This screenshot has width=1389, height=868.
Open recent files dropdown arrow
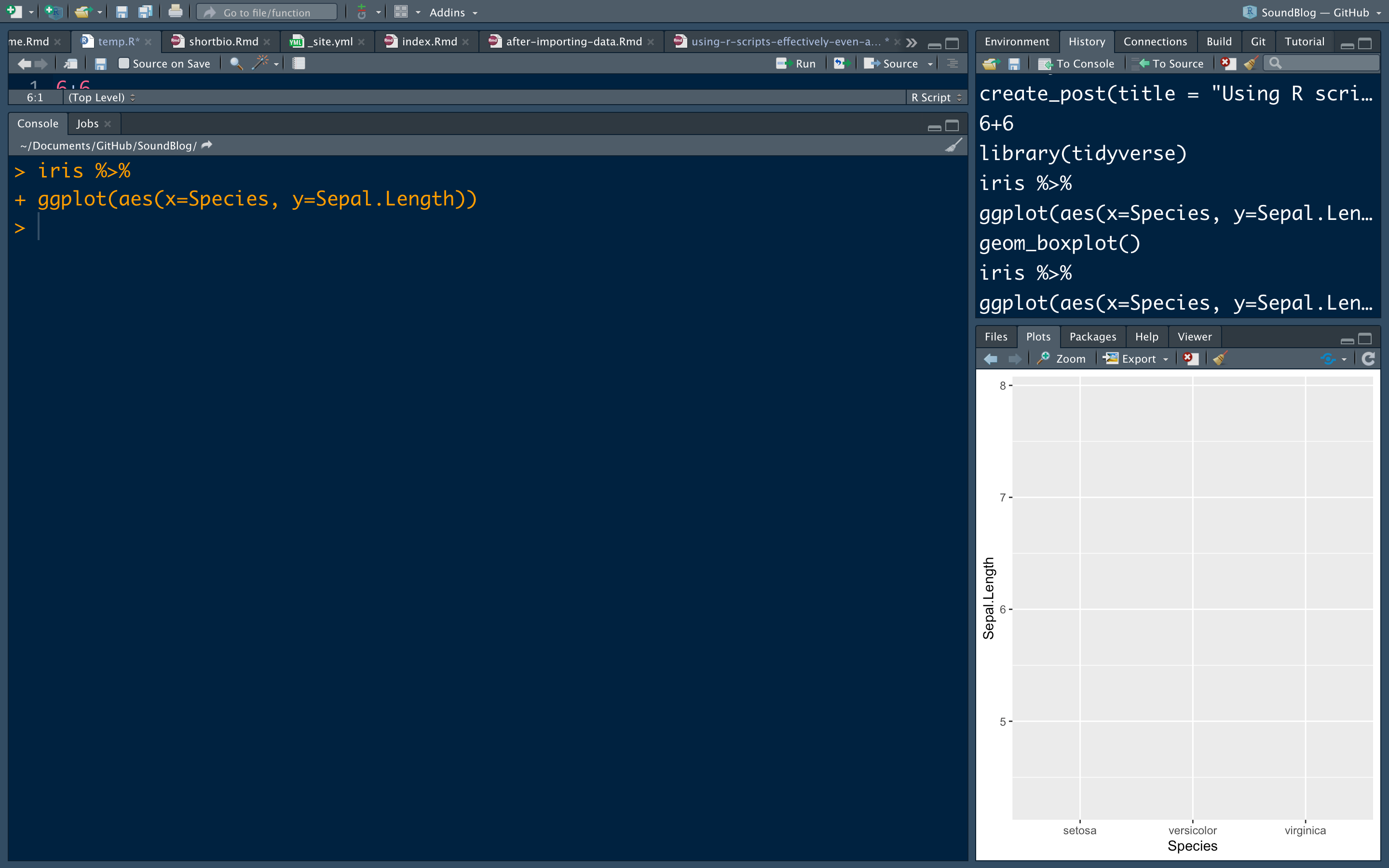click(99, 12)
